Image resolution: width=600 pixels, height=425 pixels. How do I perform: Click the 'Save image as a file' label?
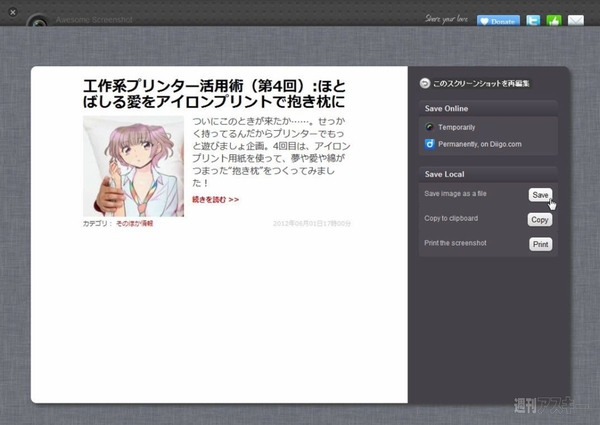point(455,194)
